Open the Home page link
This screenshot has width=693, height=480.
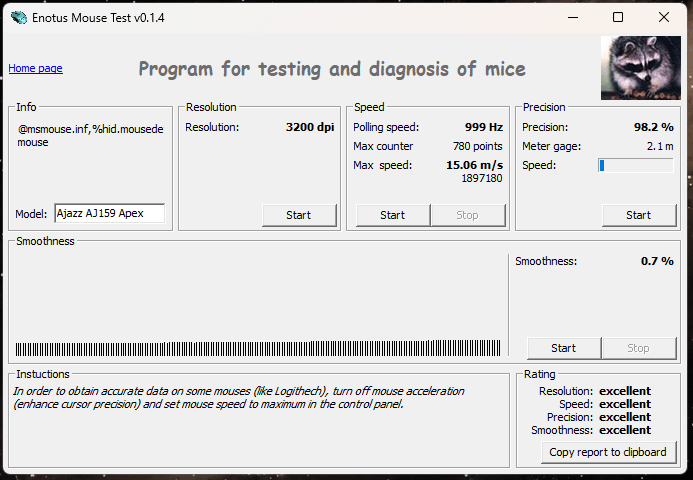pos(35,68)
